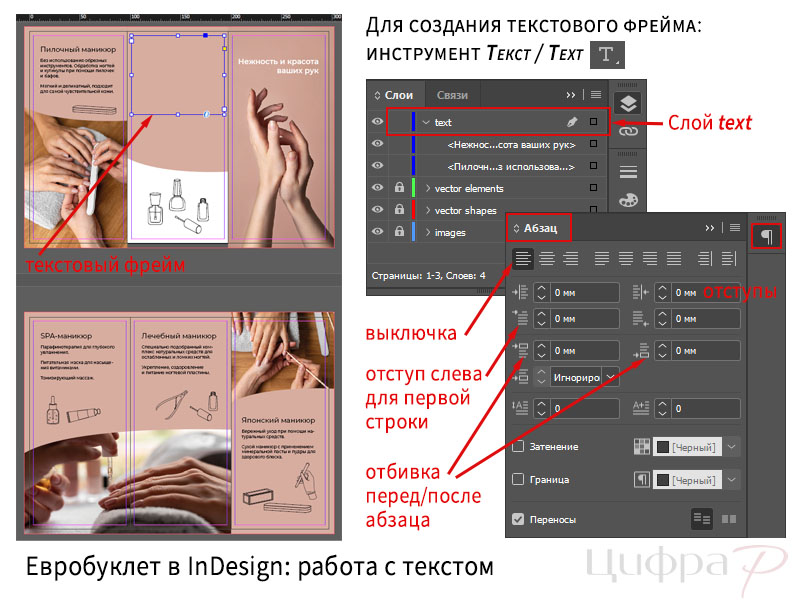Image resolution: width=800 pixels, height=600 pixels.
Task: Click drop cap number of lines field
Action: pyautogui.click(x=585, y=408)
